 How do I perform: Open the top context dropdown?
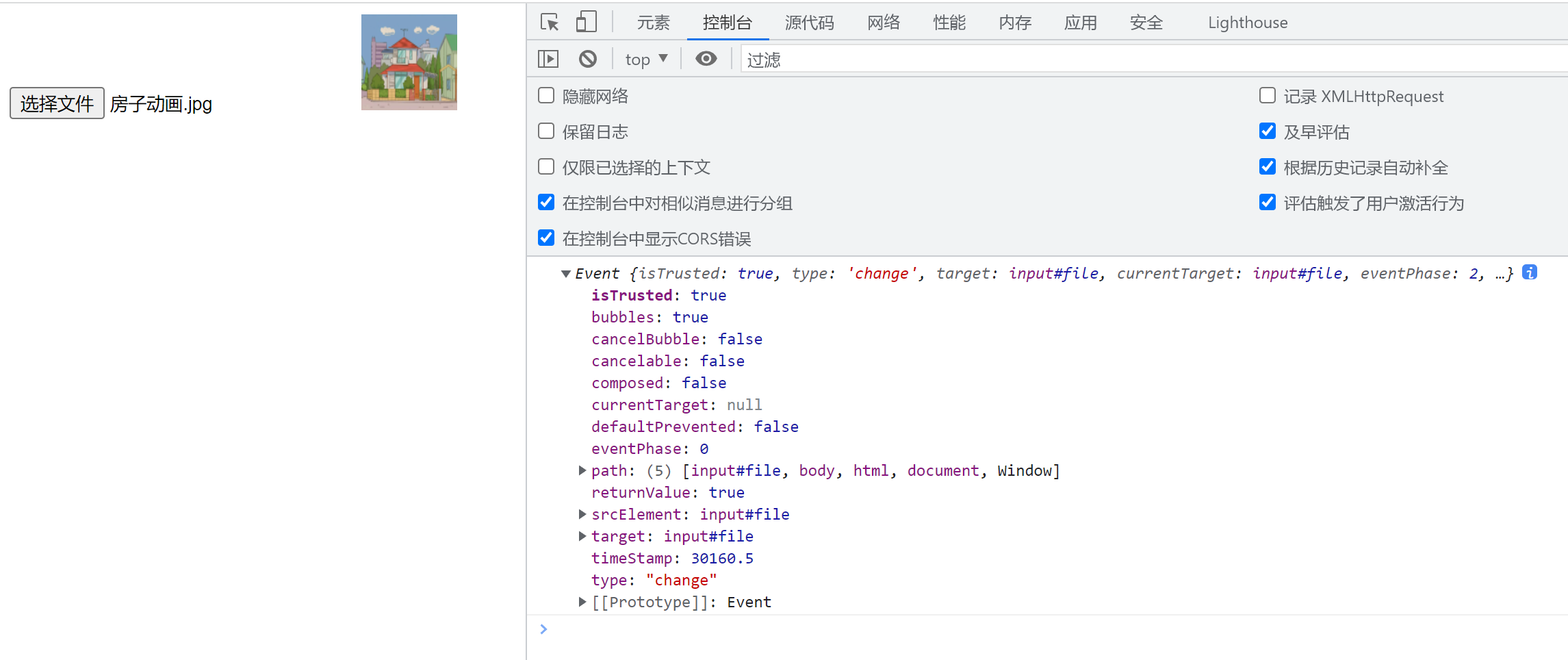tap(646, 60)
